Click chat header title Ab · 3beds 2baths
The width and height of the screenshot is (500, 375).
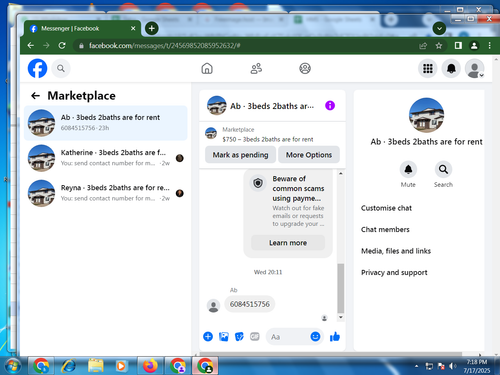click(272, 106)
